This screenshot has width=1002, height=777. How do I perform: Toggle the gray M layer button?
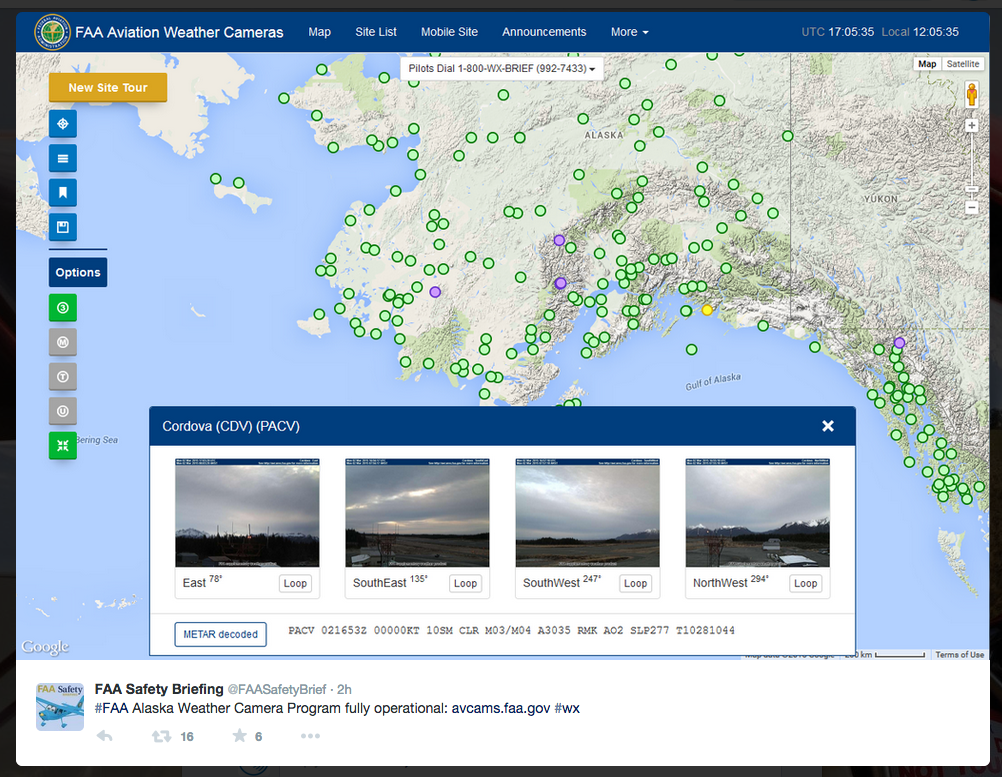tap(63, 342)
